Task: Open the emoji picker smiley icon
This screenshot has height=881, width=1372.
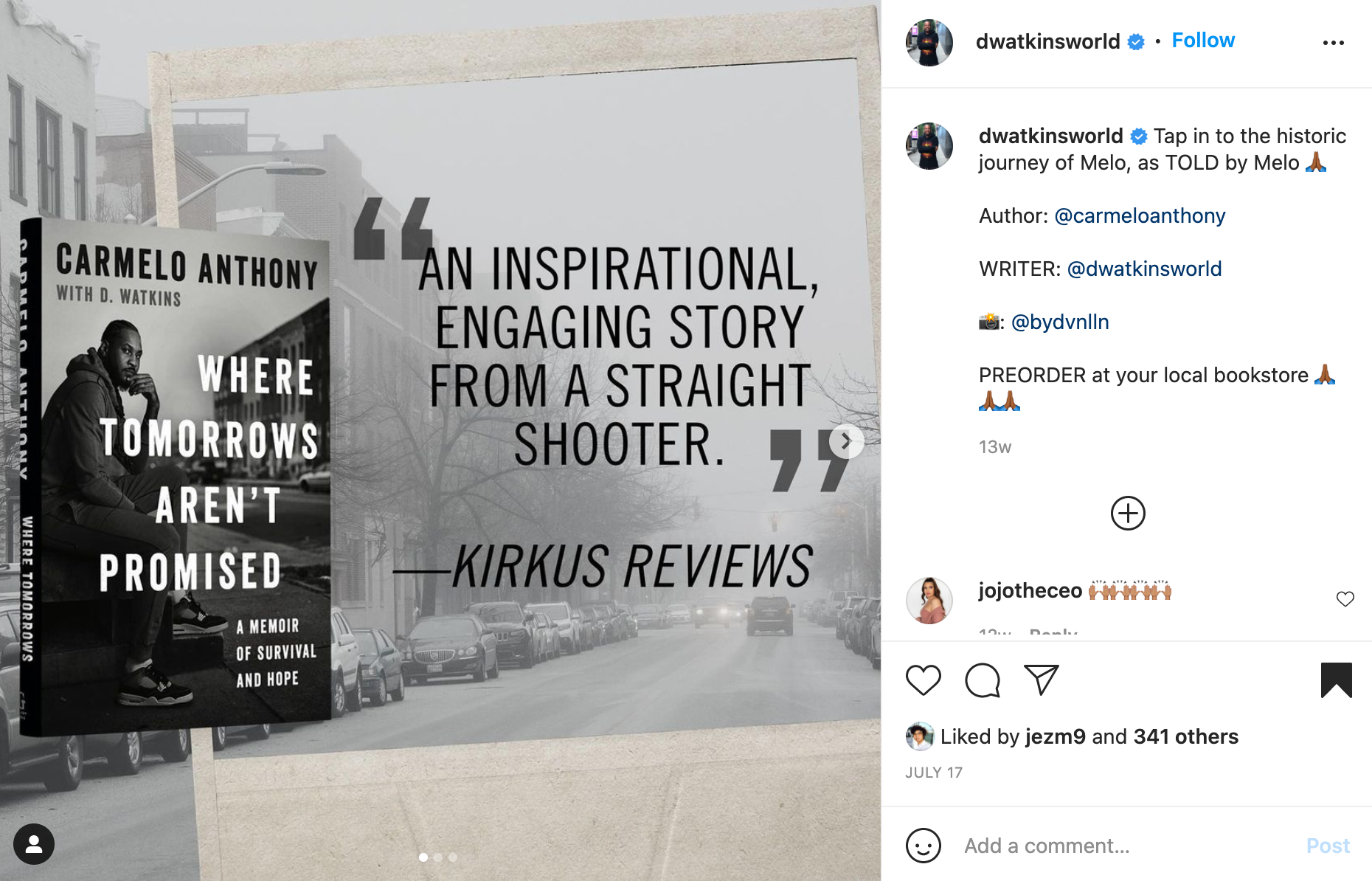Action: 923,845
